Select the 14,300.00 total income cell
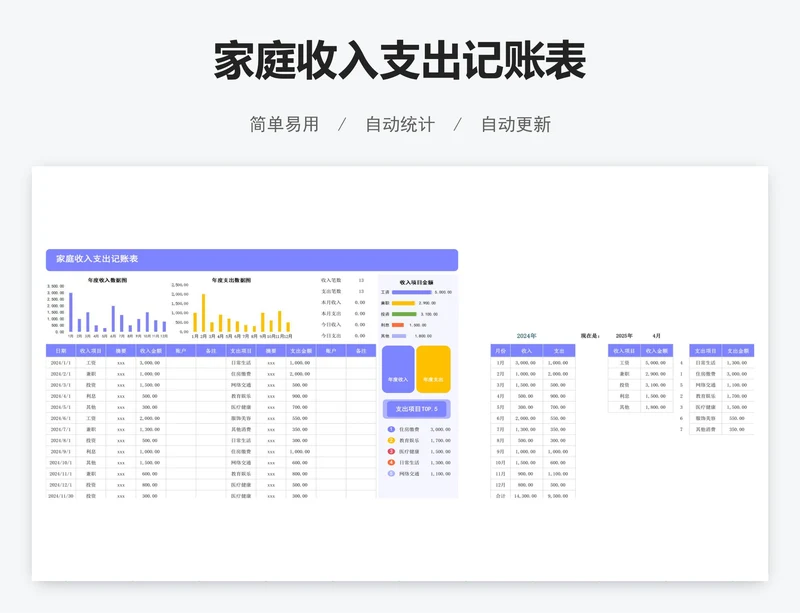Viewport: 800px width, 613px height. pos(526,496)
